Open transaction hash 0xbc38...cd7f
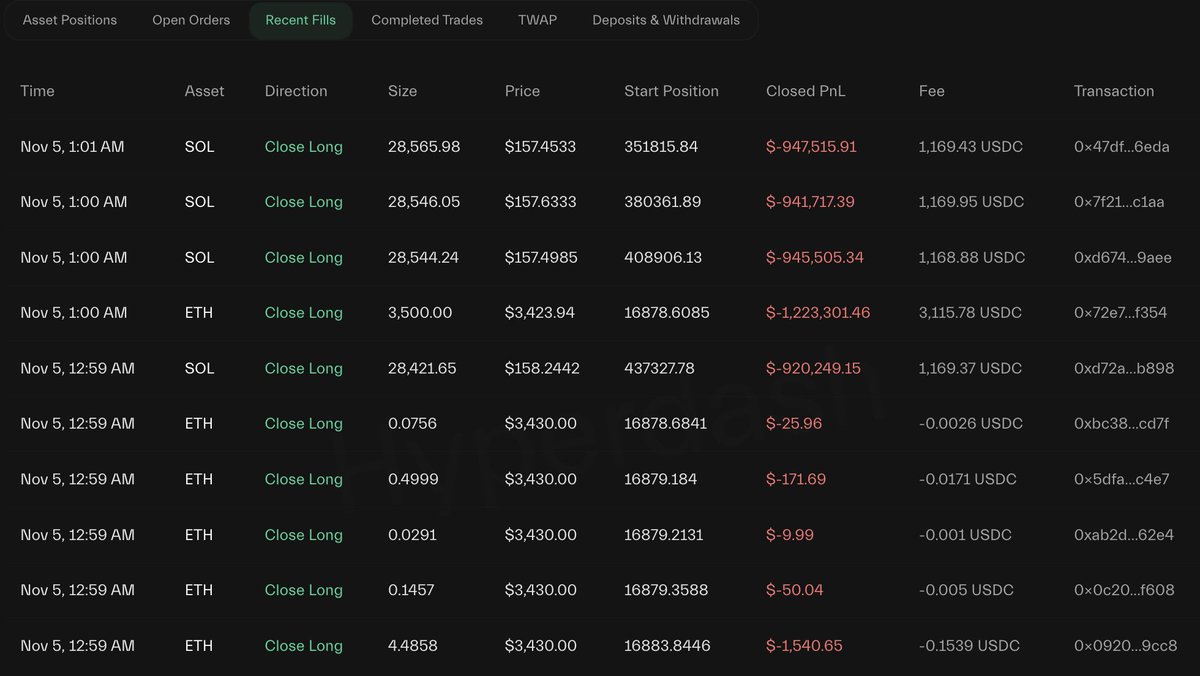This screenshot has height=676, width=1200. pos(1121,424)
